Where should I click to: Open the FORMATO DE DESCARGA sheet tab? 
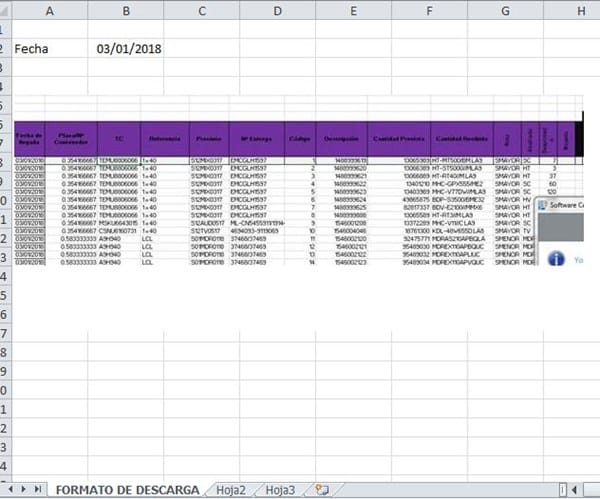[127, 490]
